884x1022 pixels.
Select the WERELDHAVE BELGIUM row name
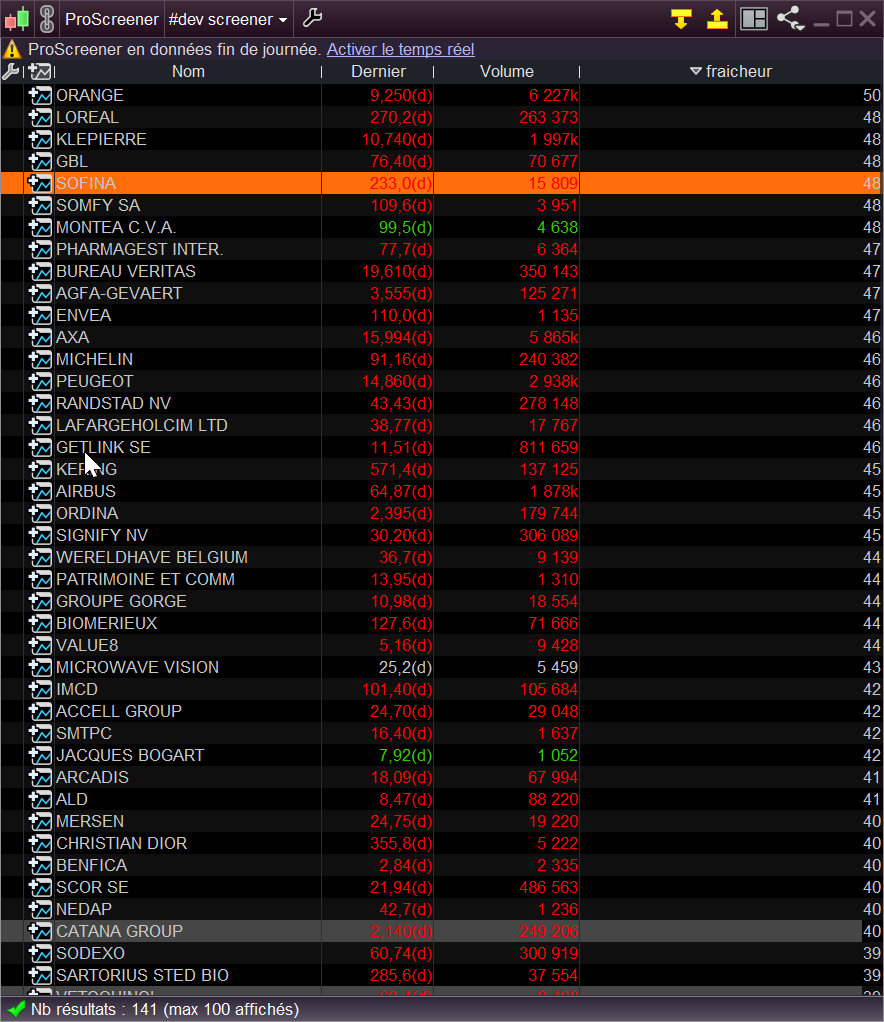coord(152,557)
